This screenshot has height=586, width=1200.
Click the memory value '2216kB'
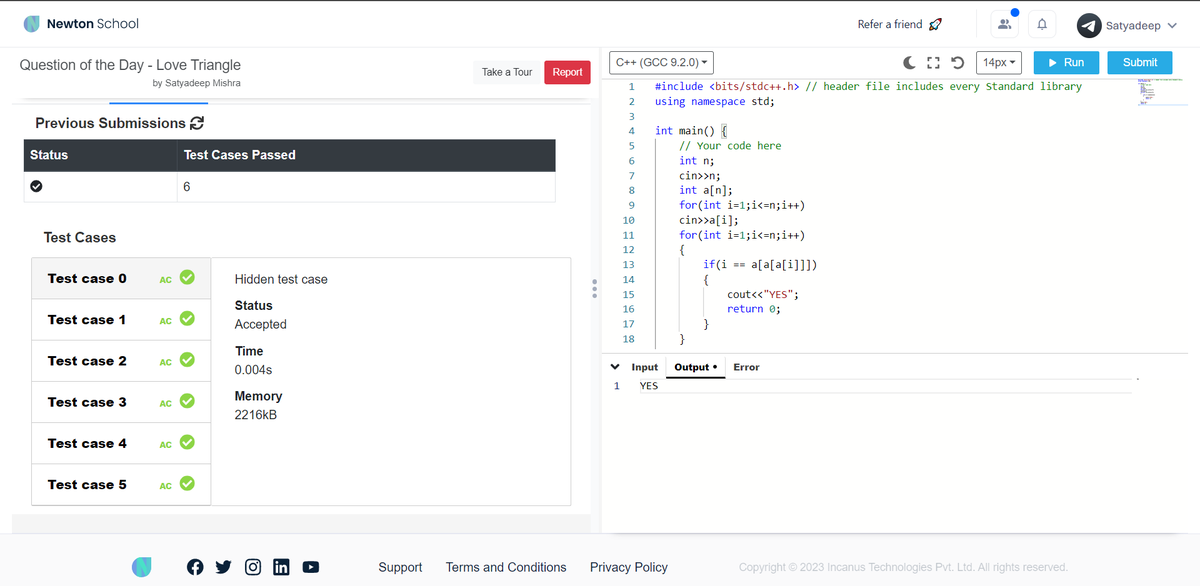pos(255,415)
